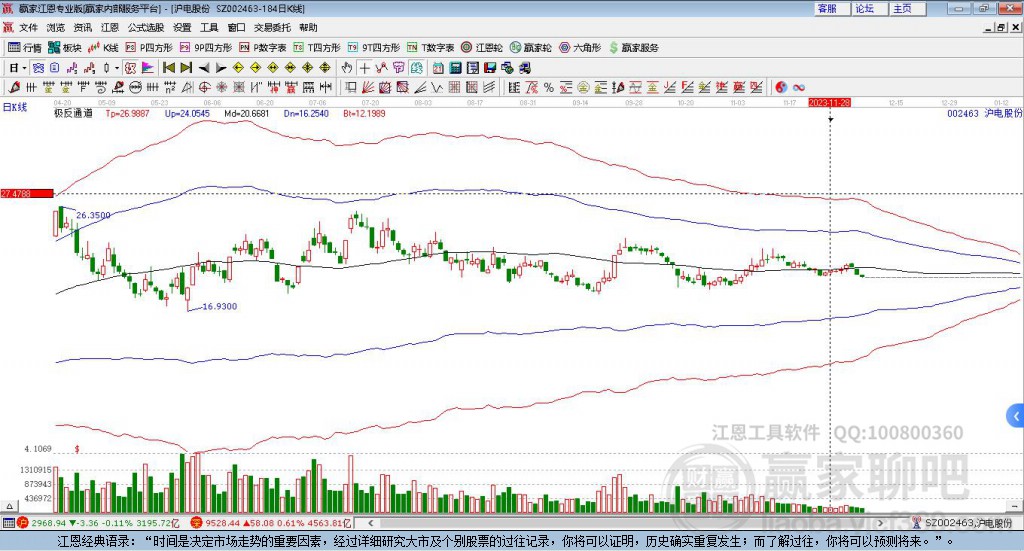Click the colored flag icon
The height and width of the screenshot is (551, 1024).
point(148,68)
